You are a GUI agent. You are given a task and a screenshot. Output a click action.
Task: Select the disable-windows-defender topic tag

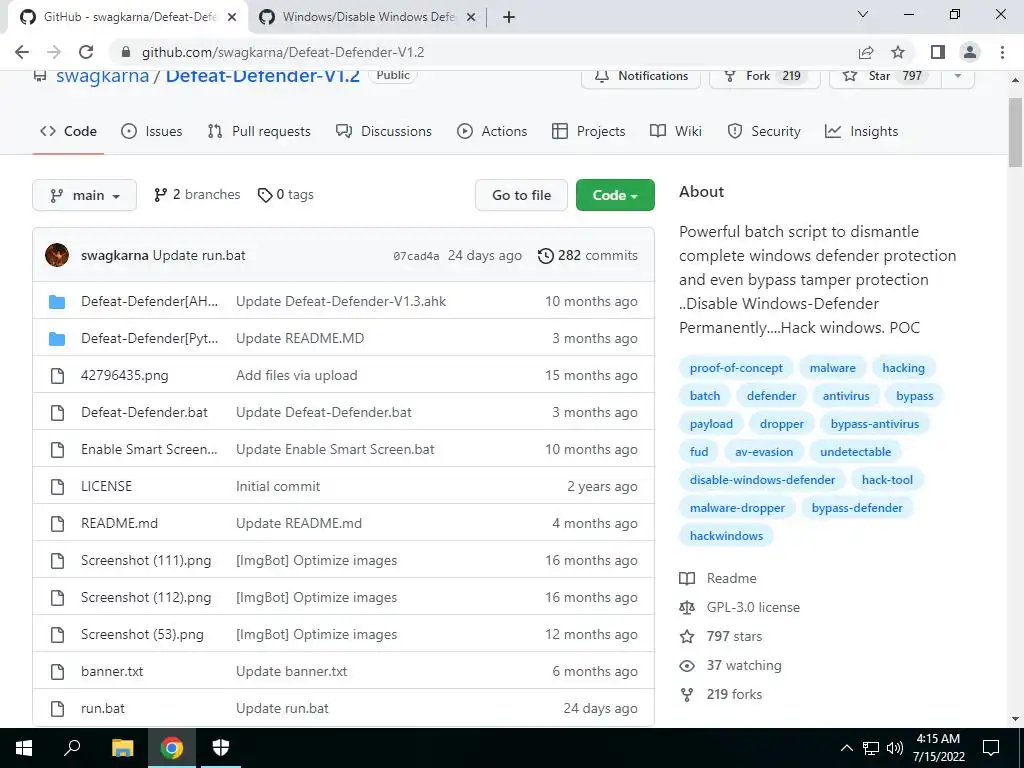click(x=762, y=480)
